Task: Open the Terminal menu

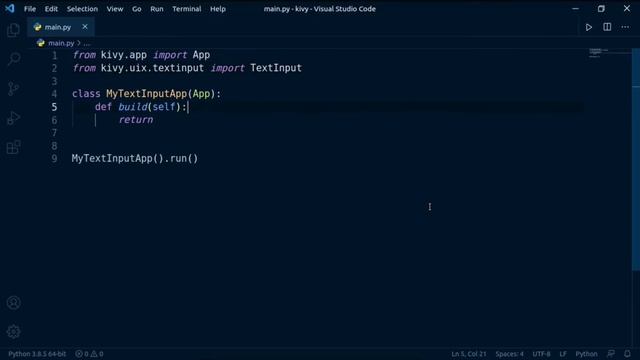Action: 187,9
